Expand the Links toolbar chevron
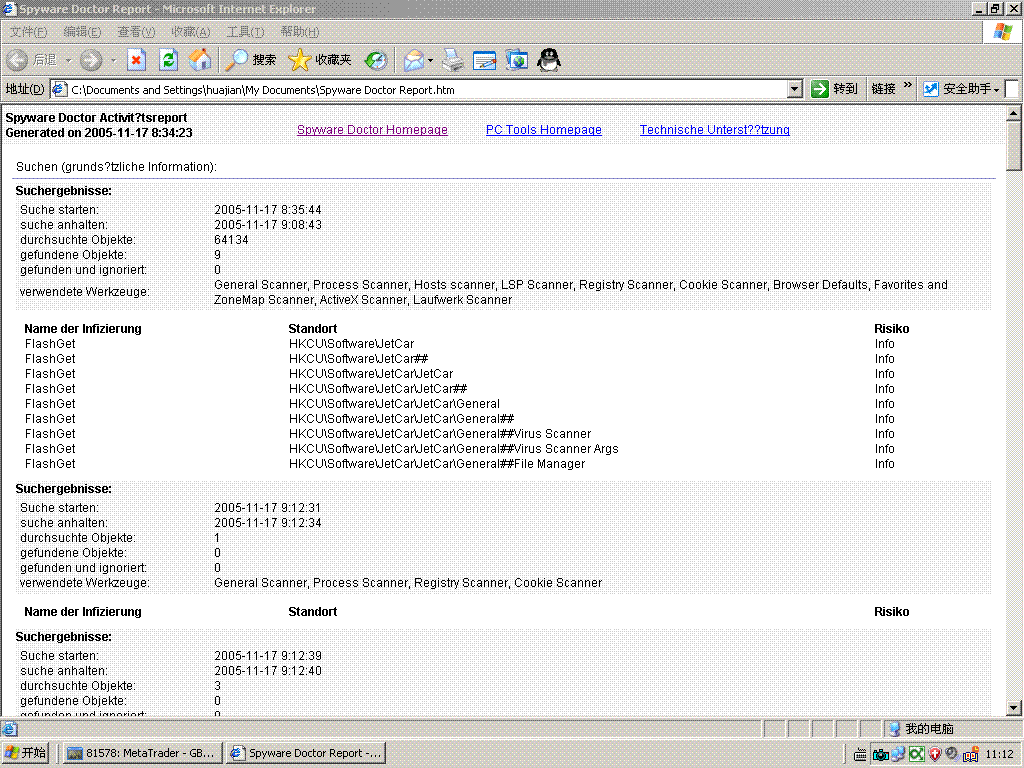The height and width of the screenshot is (768, 1024). tap(908, 86)
